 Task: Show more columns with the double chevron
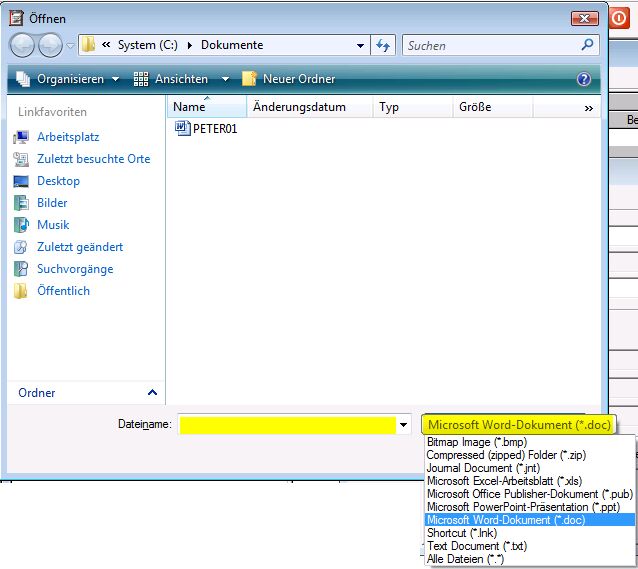pos(588,108)
